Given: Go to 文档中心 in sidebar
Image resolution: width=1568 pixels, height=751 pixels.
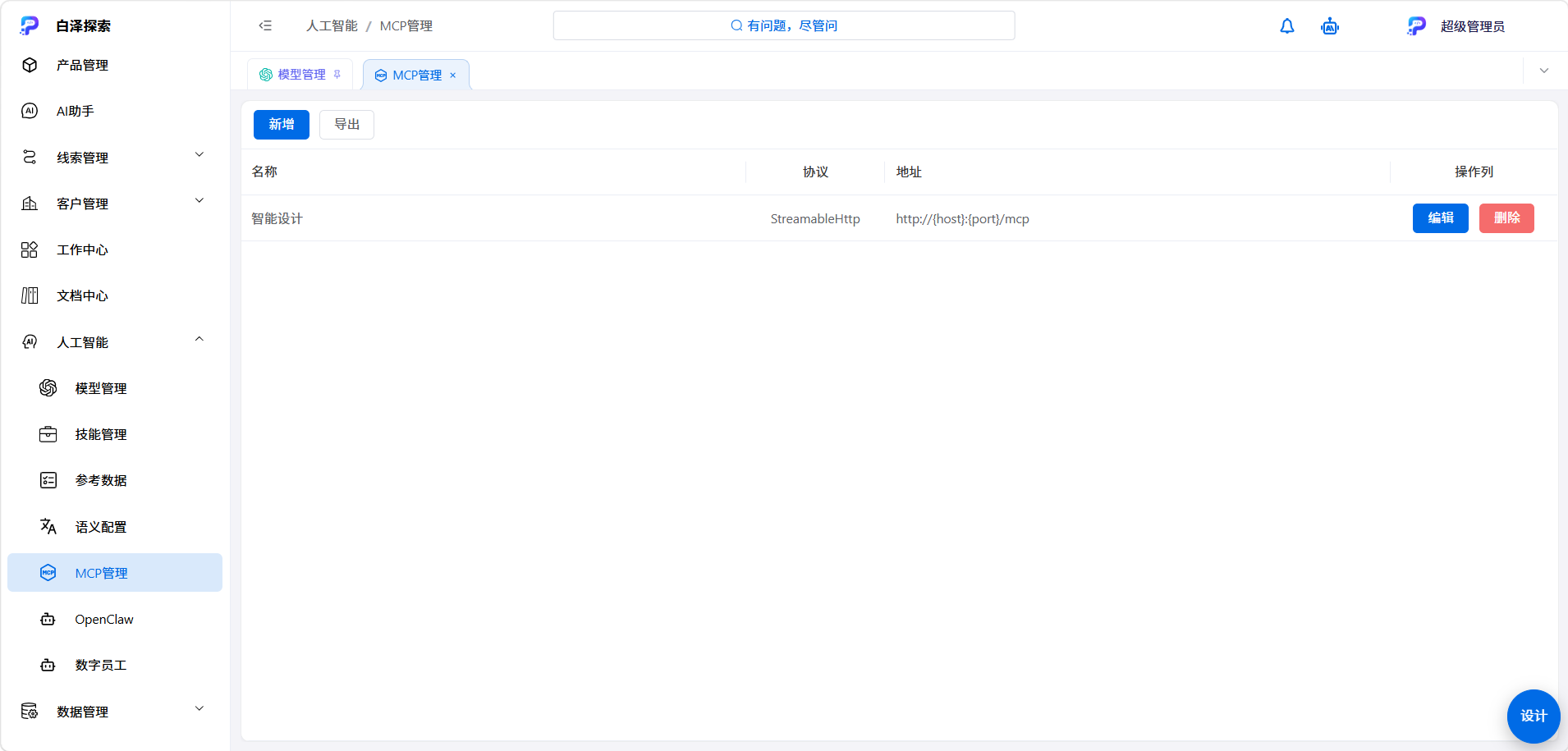Looking at the screenshot, I should (115, 295).
